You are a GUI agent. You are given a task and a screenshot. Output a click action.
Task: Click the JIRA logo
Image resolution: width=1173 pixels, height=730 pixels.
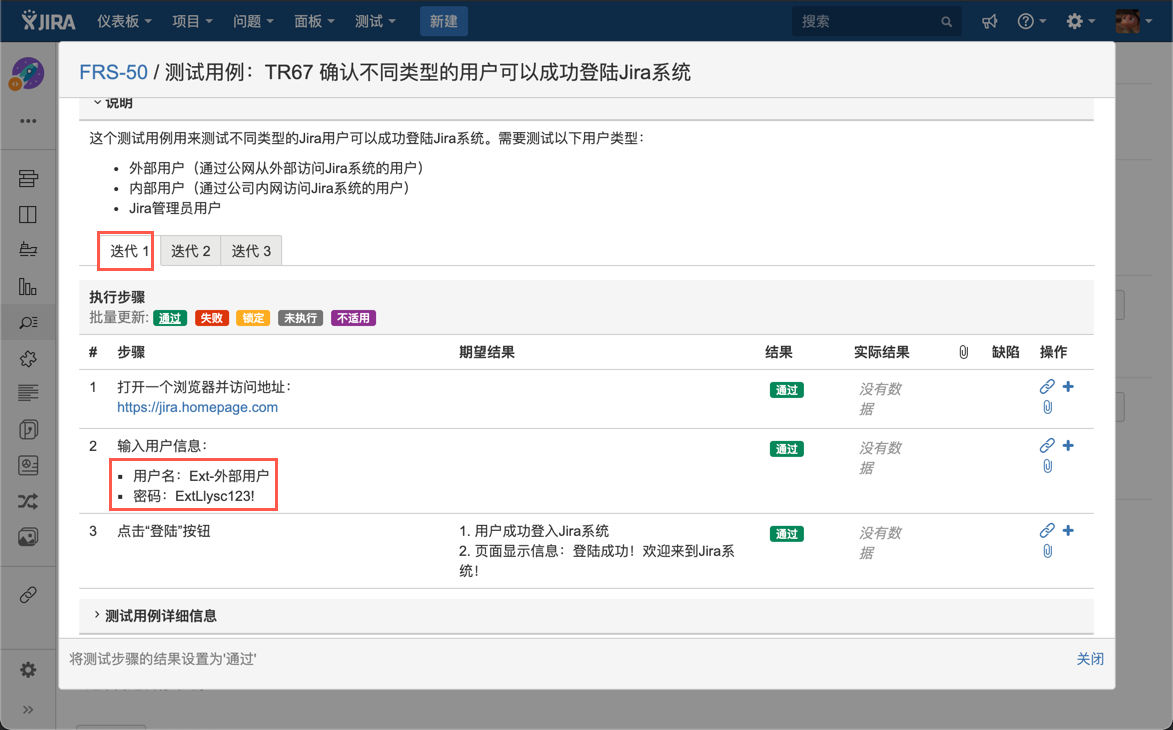(48, 21)
